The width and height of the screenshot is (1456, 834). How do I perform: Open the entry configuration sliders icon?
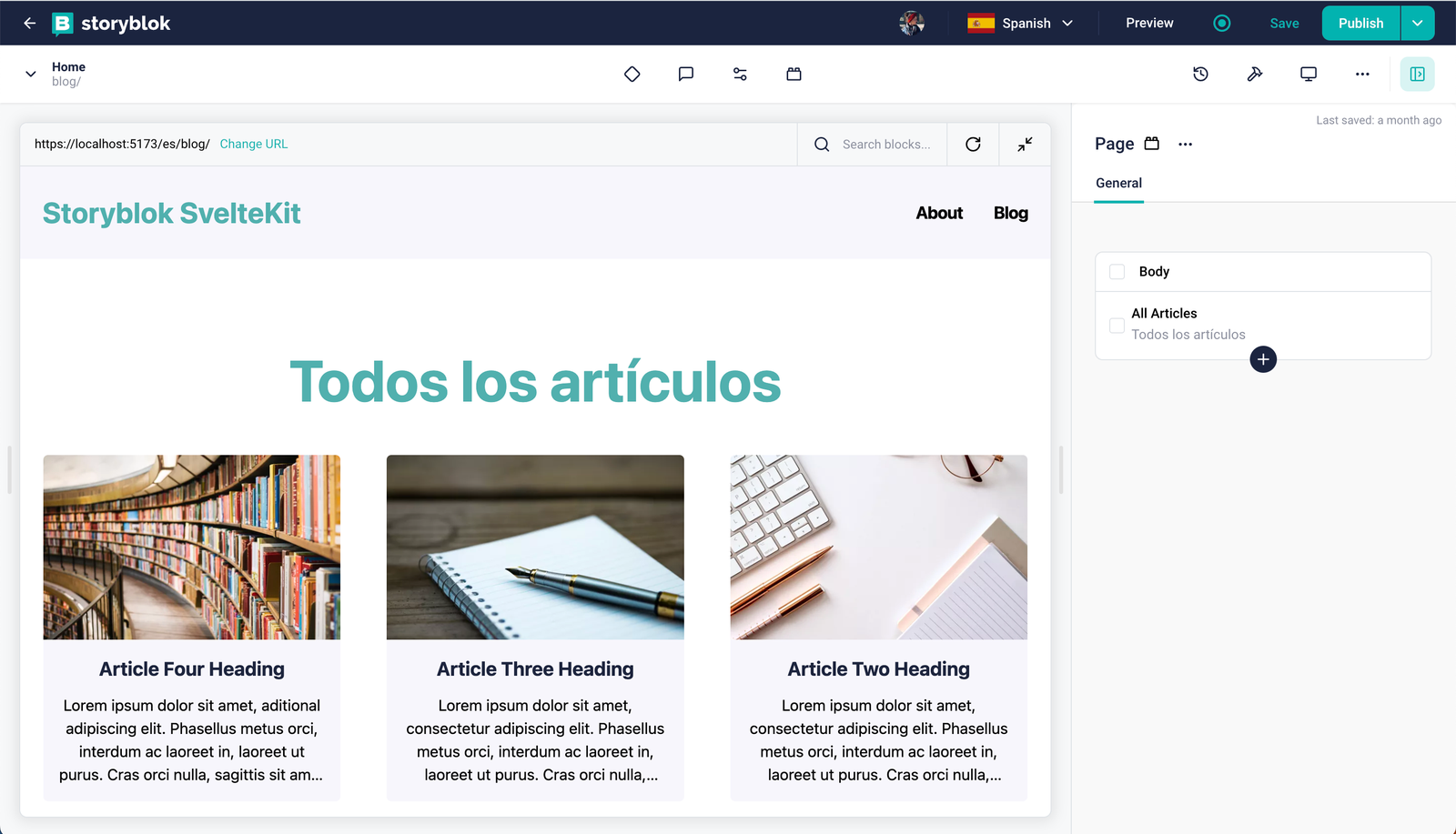point(740,75)
